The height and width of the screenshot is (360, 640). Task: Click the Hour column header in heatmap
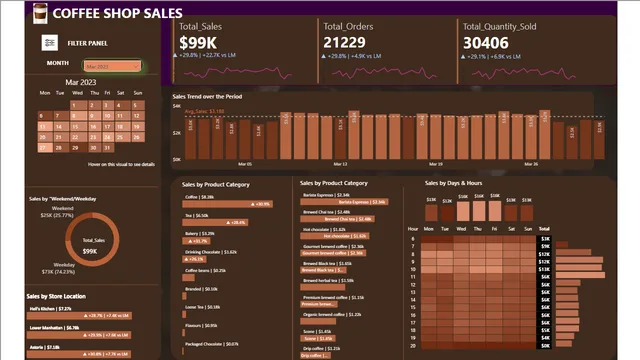tap(413, 229)
